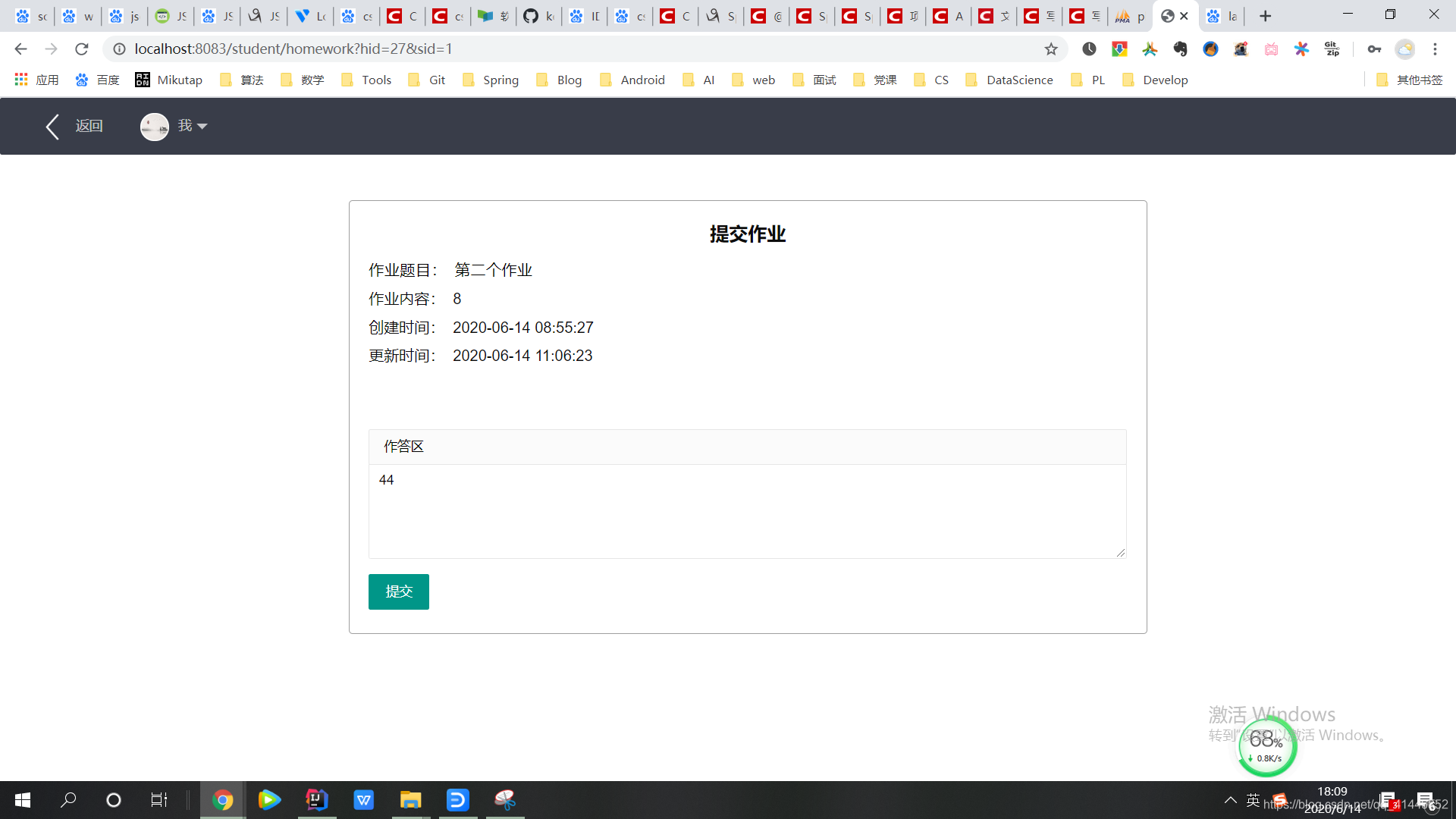This screenshot has height=819, width=1456.
Task: Open the Evernote extension icon
Action: pos(1180,49)
